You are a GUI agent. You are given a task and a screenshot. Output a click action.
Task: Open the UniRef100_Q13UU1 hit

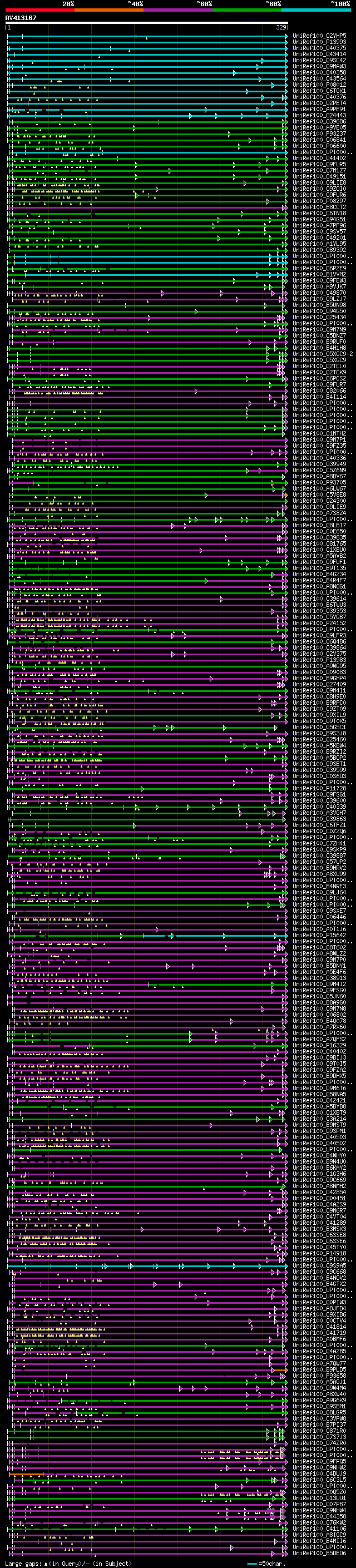coord(319,1498)
